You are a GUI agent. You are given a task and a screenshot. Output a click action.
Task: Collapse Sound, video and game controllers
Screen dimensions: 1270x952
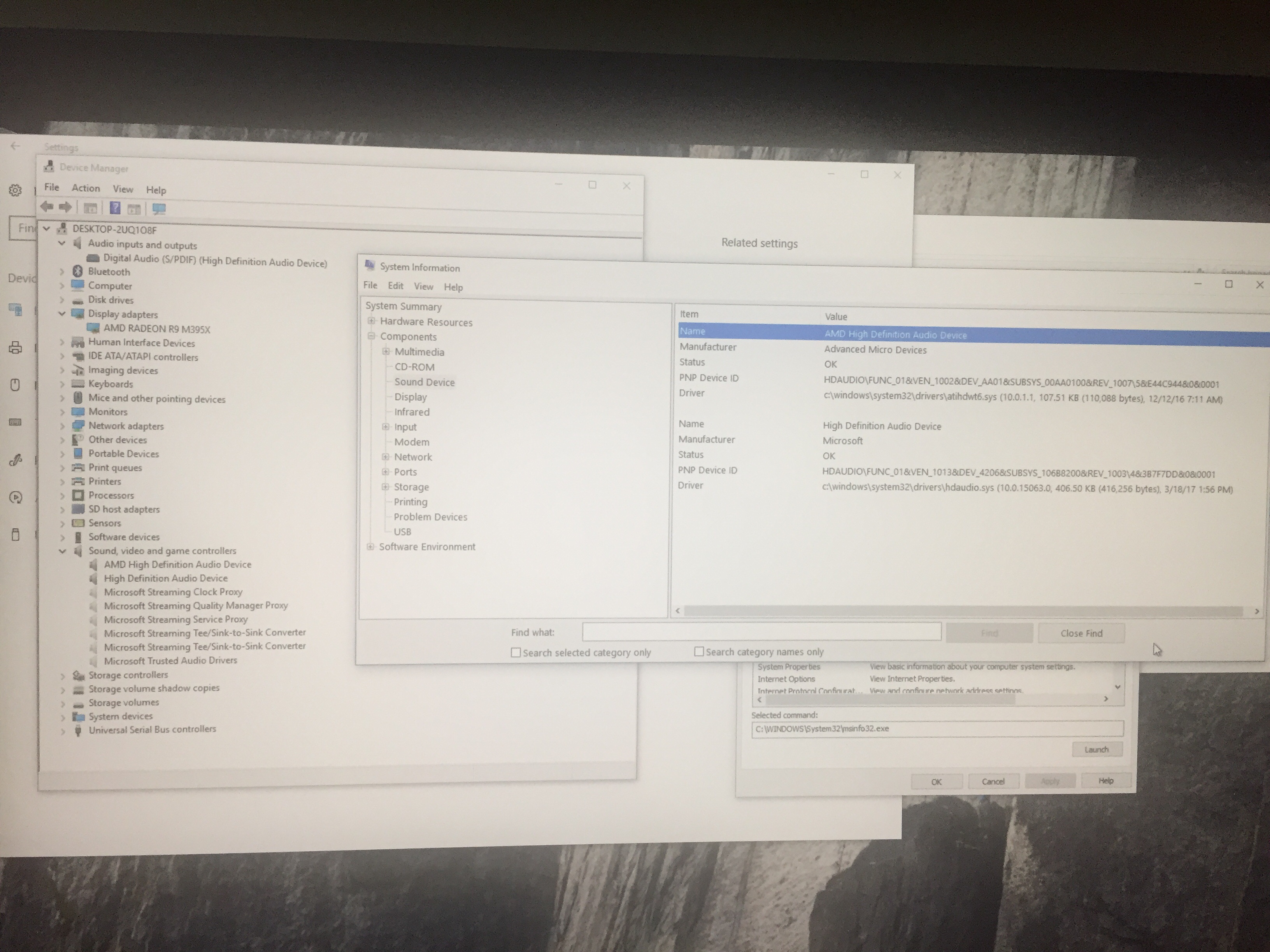click(63, 551)
